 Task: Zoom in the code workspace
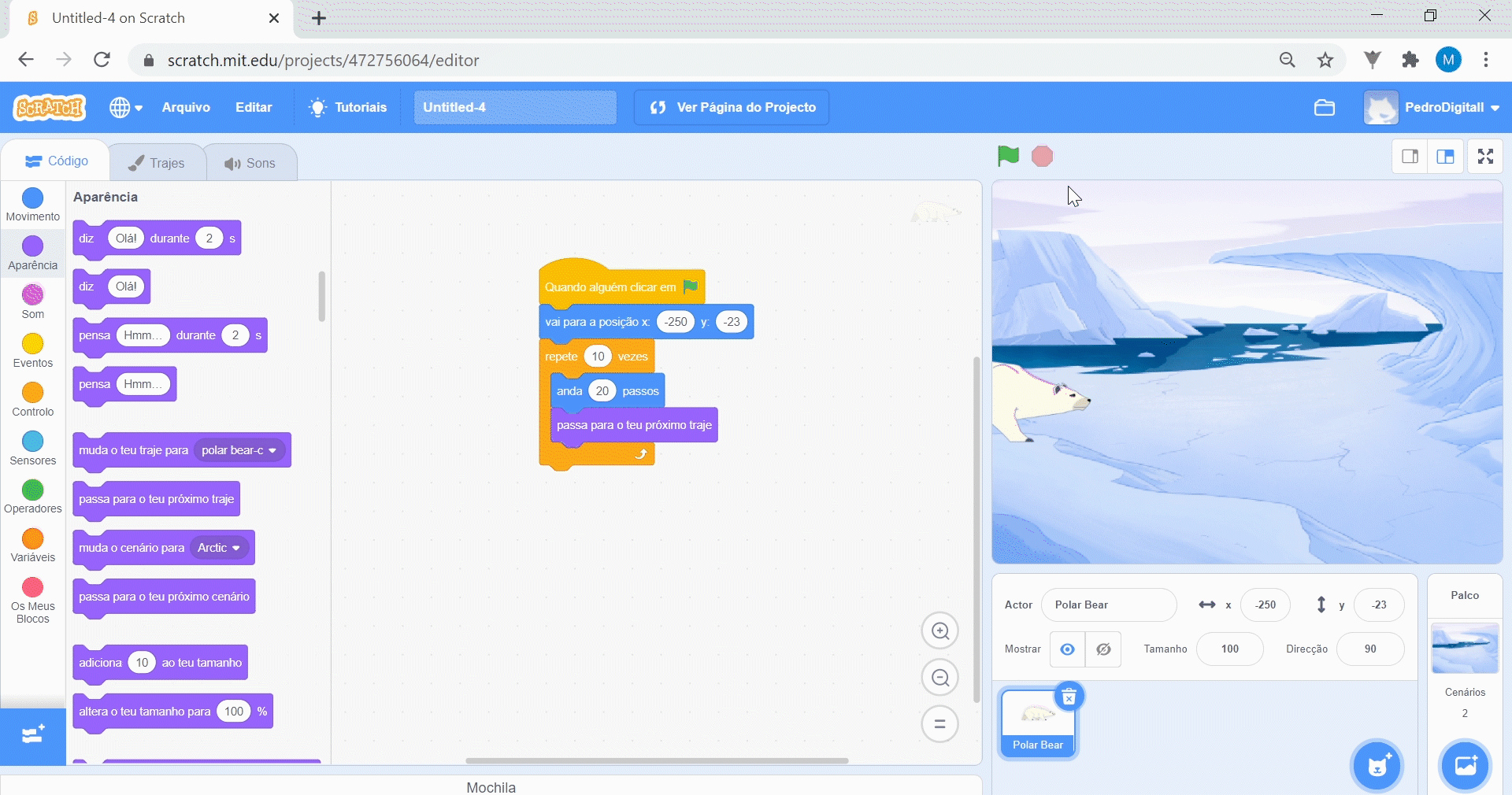(x=939, y=630)
